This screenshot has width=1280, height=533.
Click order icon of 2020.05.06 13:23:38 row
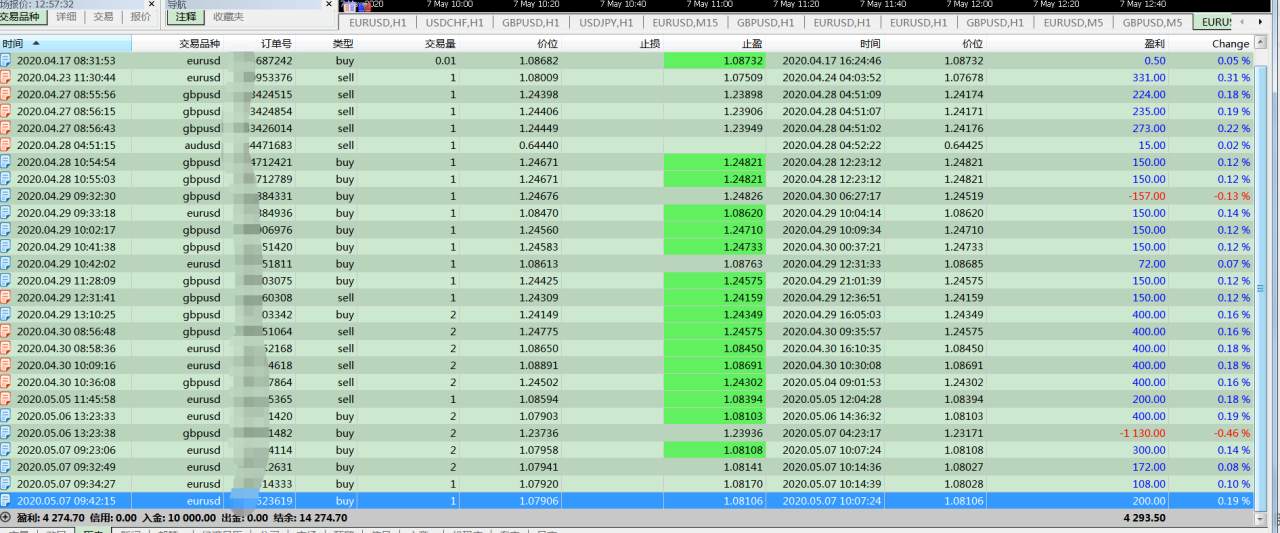click(6, 433)
